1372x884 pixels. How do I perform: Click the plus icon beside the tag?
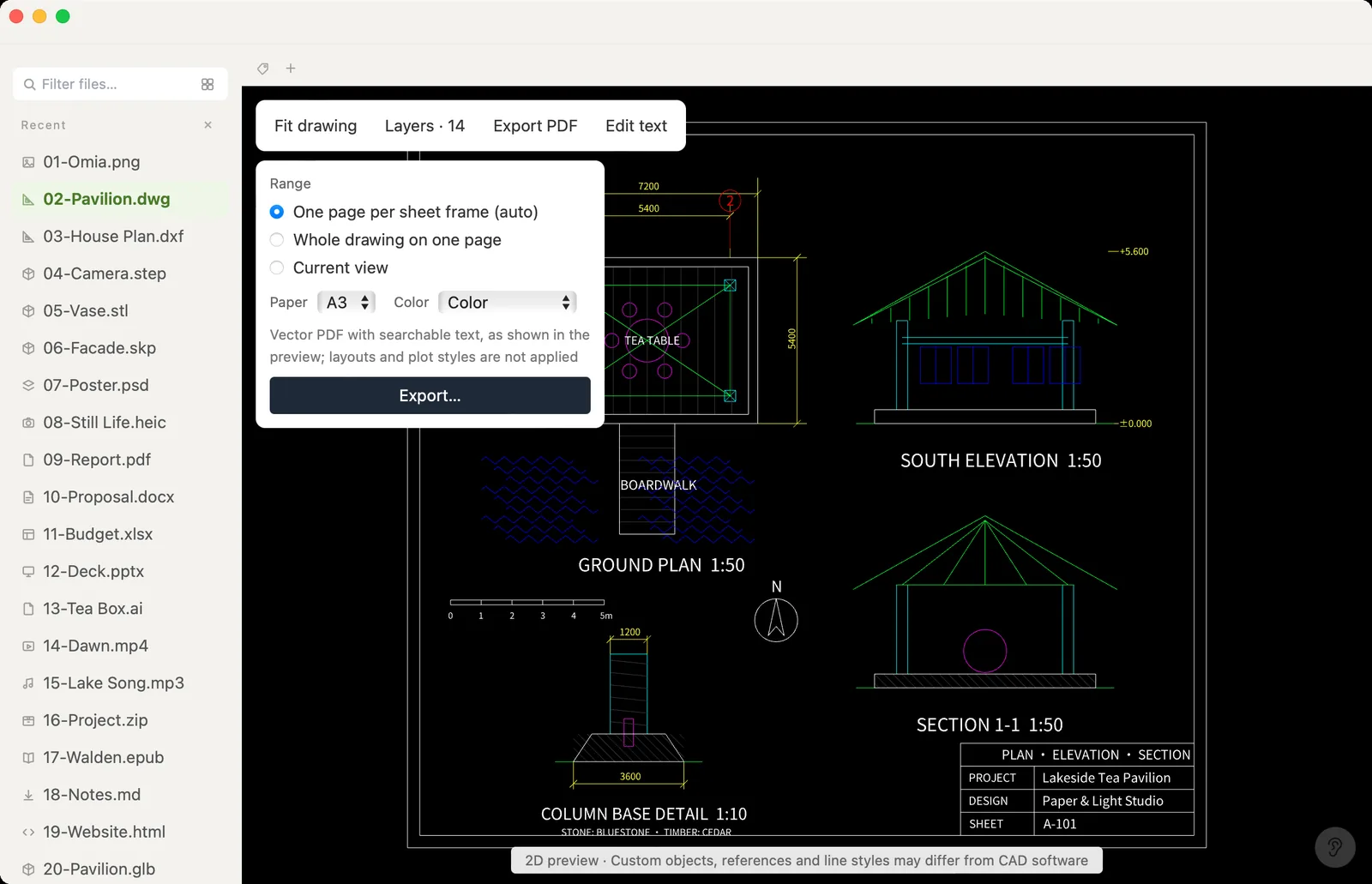pyautogui.click(x=291, y=69)
